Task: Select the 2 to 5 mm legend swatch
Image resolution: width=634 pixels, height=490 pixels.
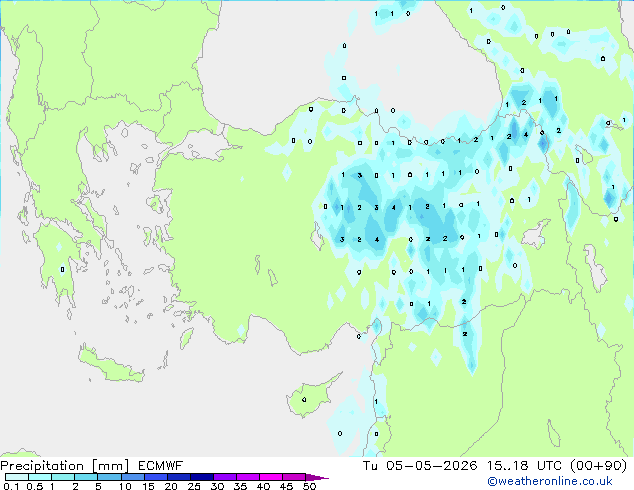Action: coord(86,477)
